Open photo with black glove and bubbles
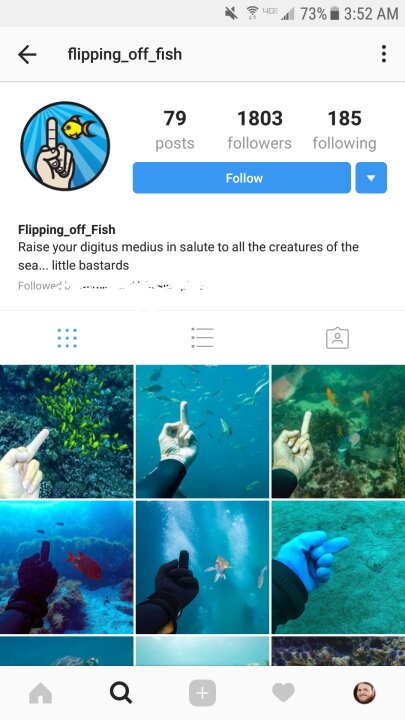 [x=202, y=567]
